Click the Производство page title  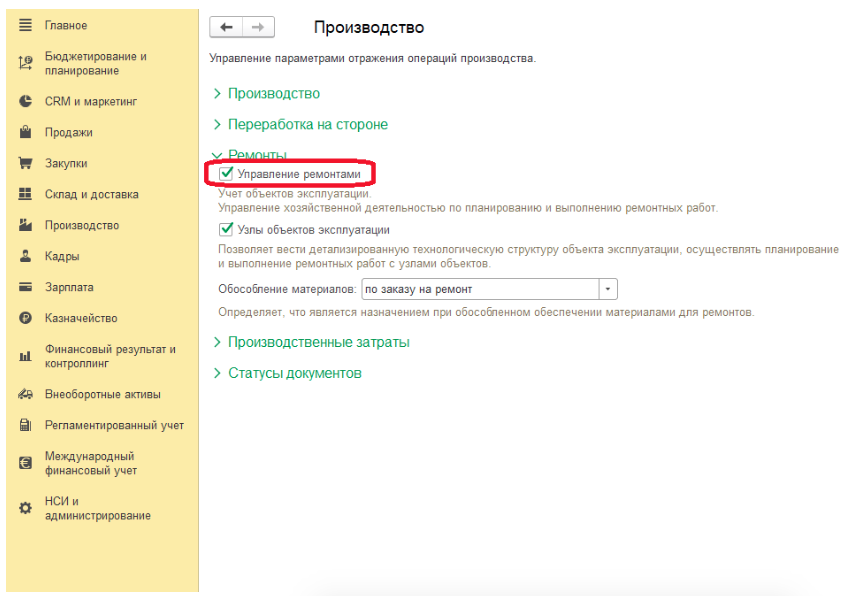pos(369,27)
